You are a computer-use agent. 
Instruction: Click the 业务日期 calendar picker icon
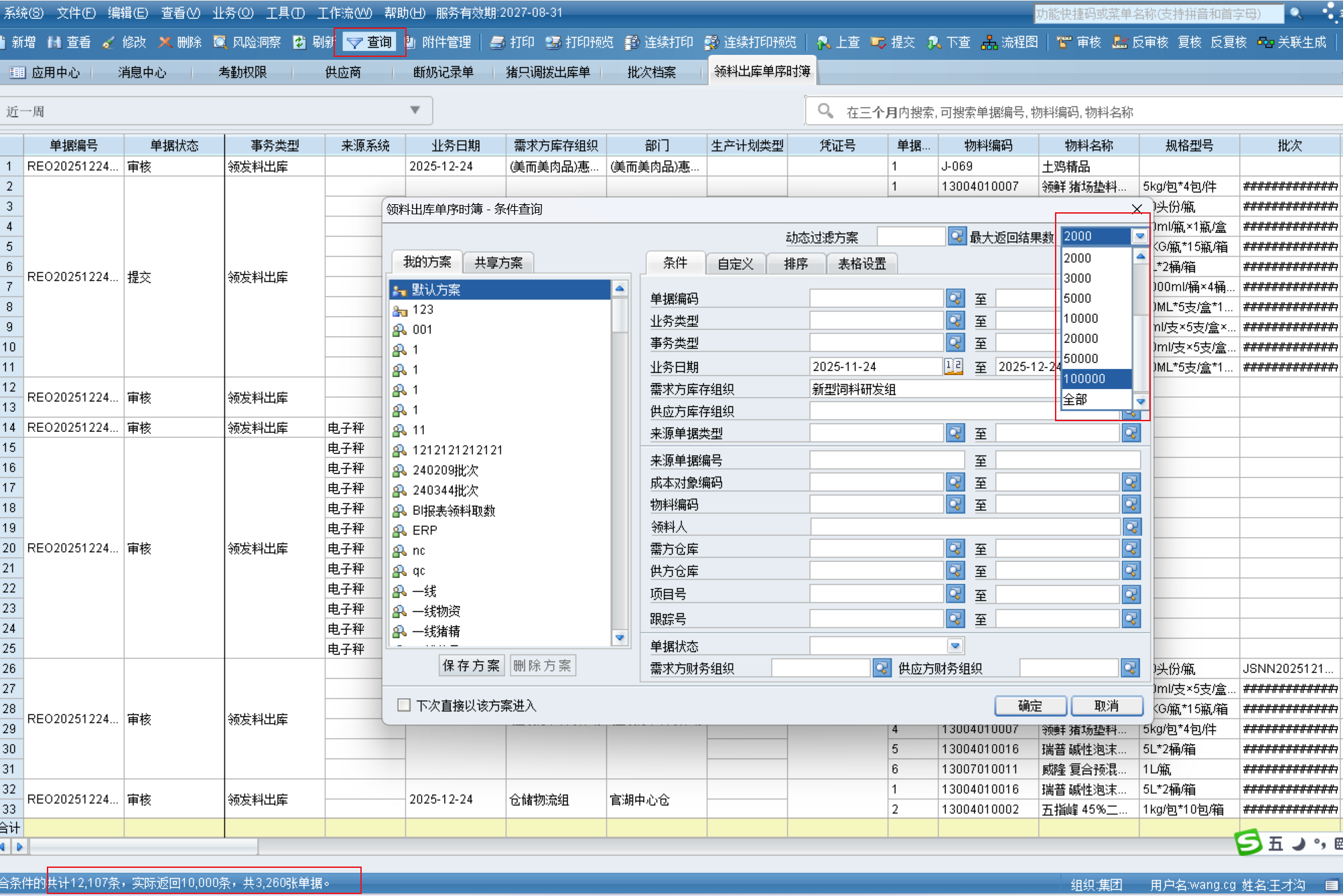pyautogui.click(x=953, y=366)
